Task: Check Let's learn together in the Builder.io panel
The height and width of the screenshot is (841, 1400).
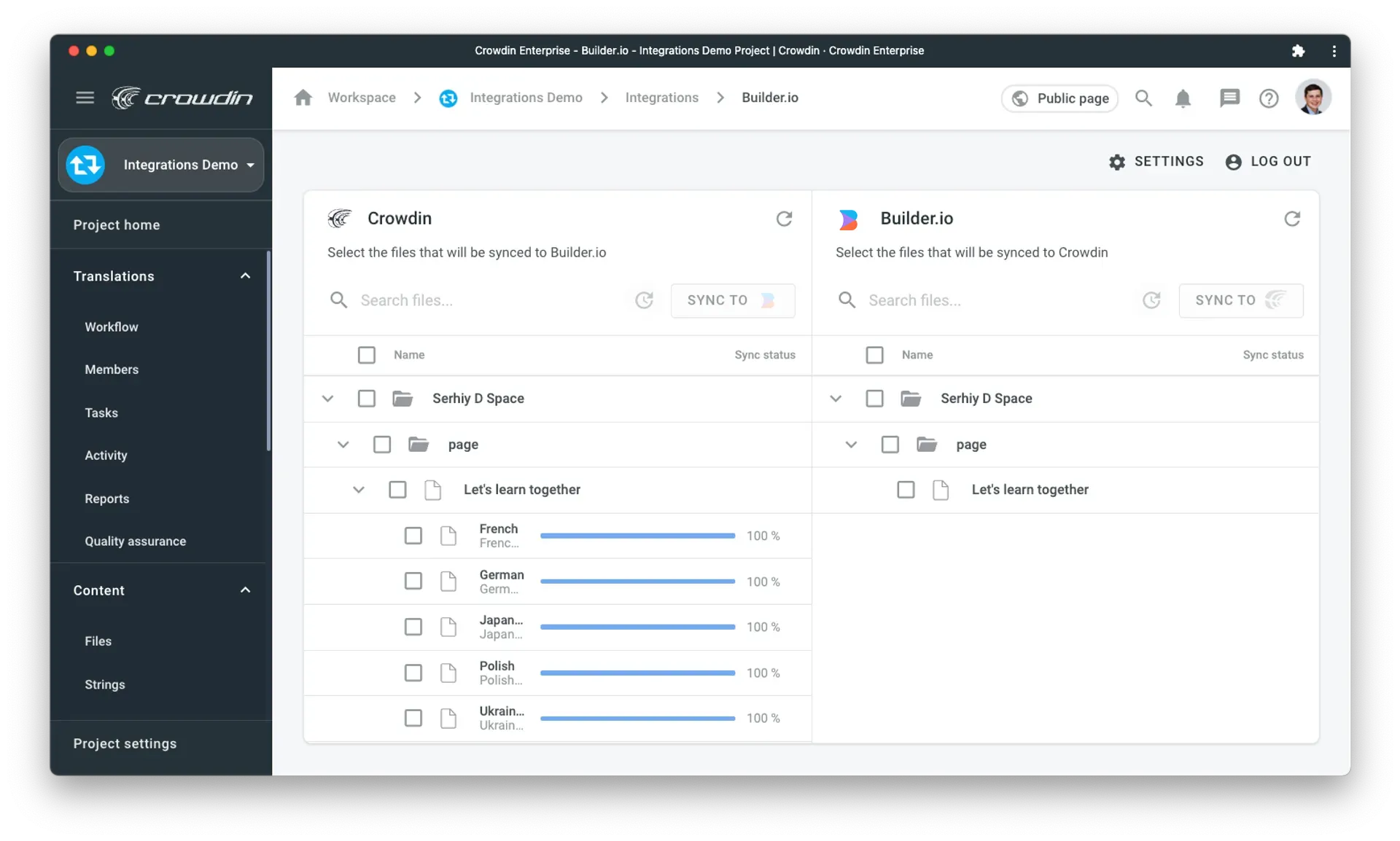Action: pyautogui.click(x=906, y=490)
